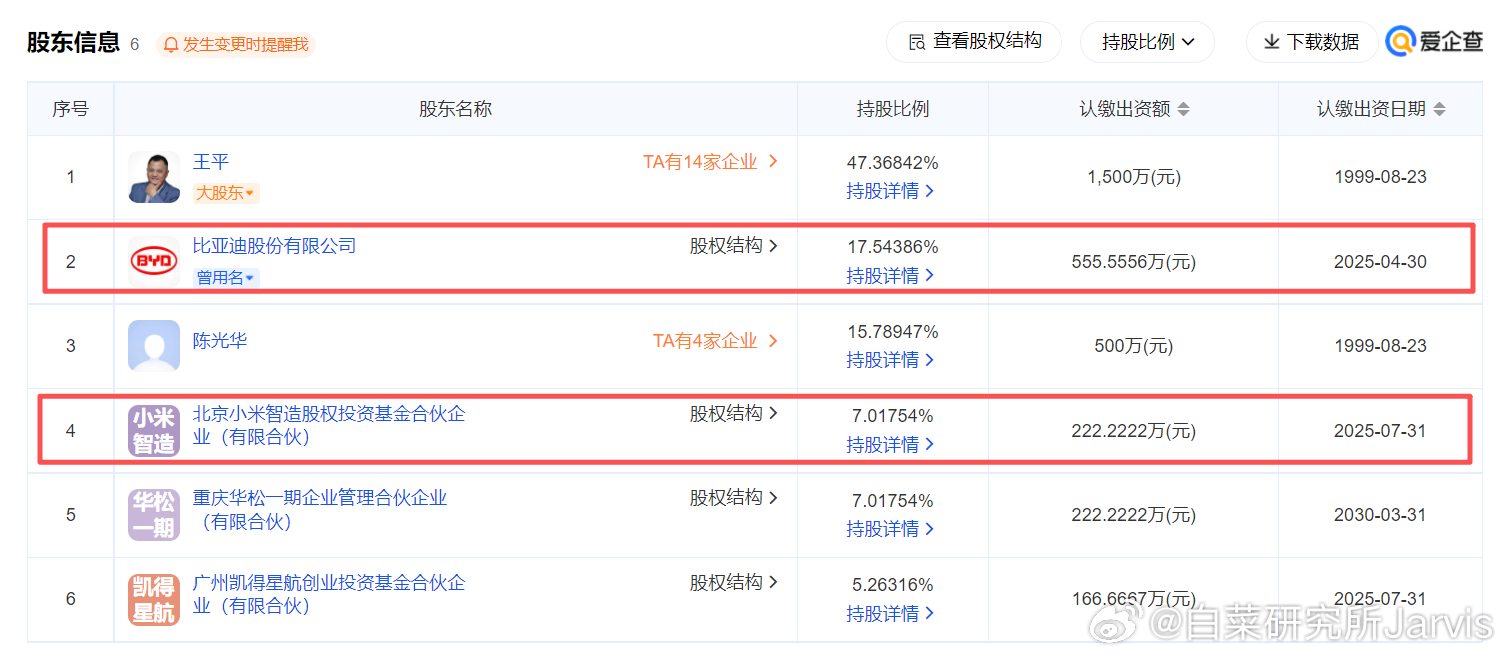
Task: Open the shareholder link 王平
Action: coord(211,162)
